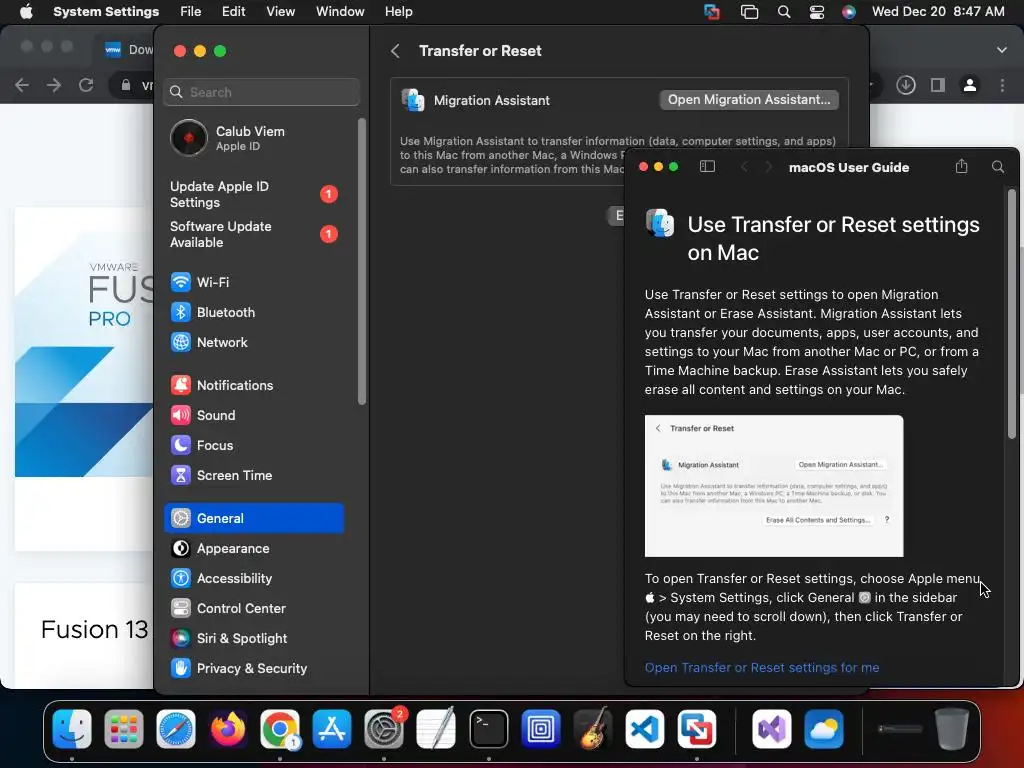Switch to Google Chrome in the Dock
Screen dimensions: 1024x768
280,729
